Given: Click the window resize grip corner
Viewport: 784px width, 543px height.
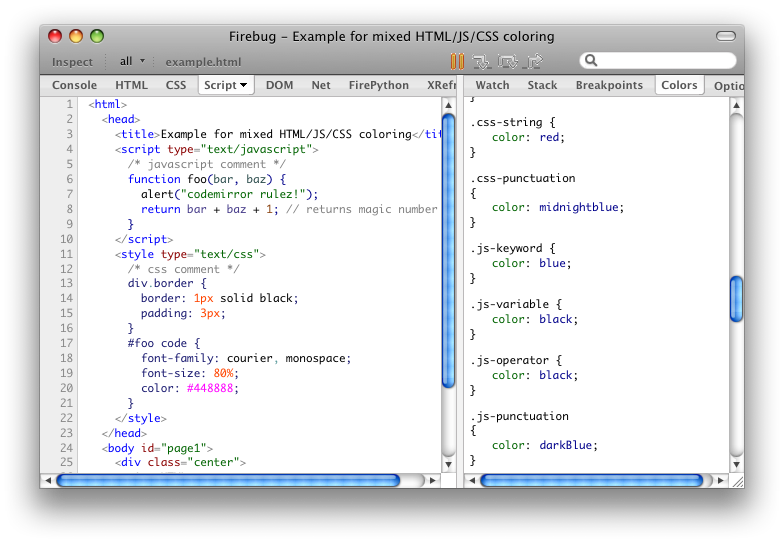Looking at the screenshot, I should tap(738, 482).
